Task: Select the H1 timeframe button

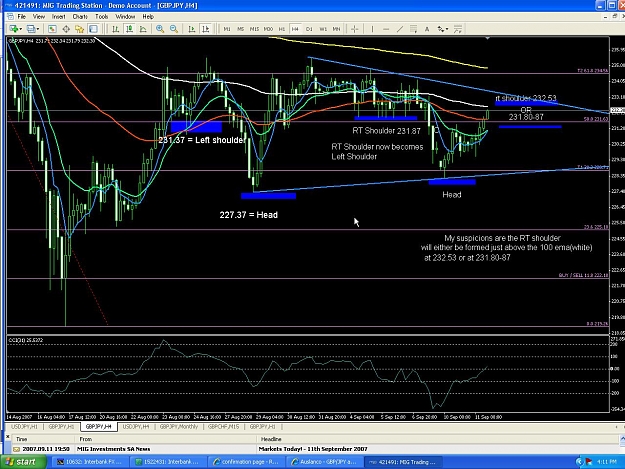Action: point(282,29)
